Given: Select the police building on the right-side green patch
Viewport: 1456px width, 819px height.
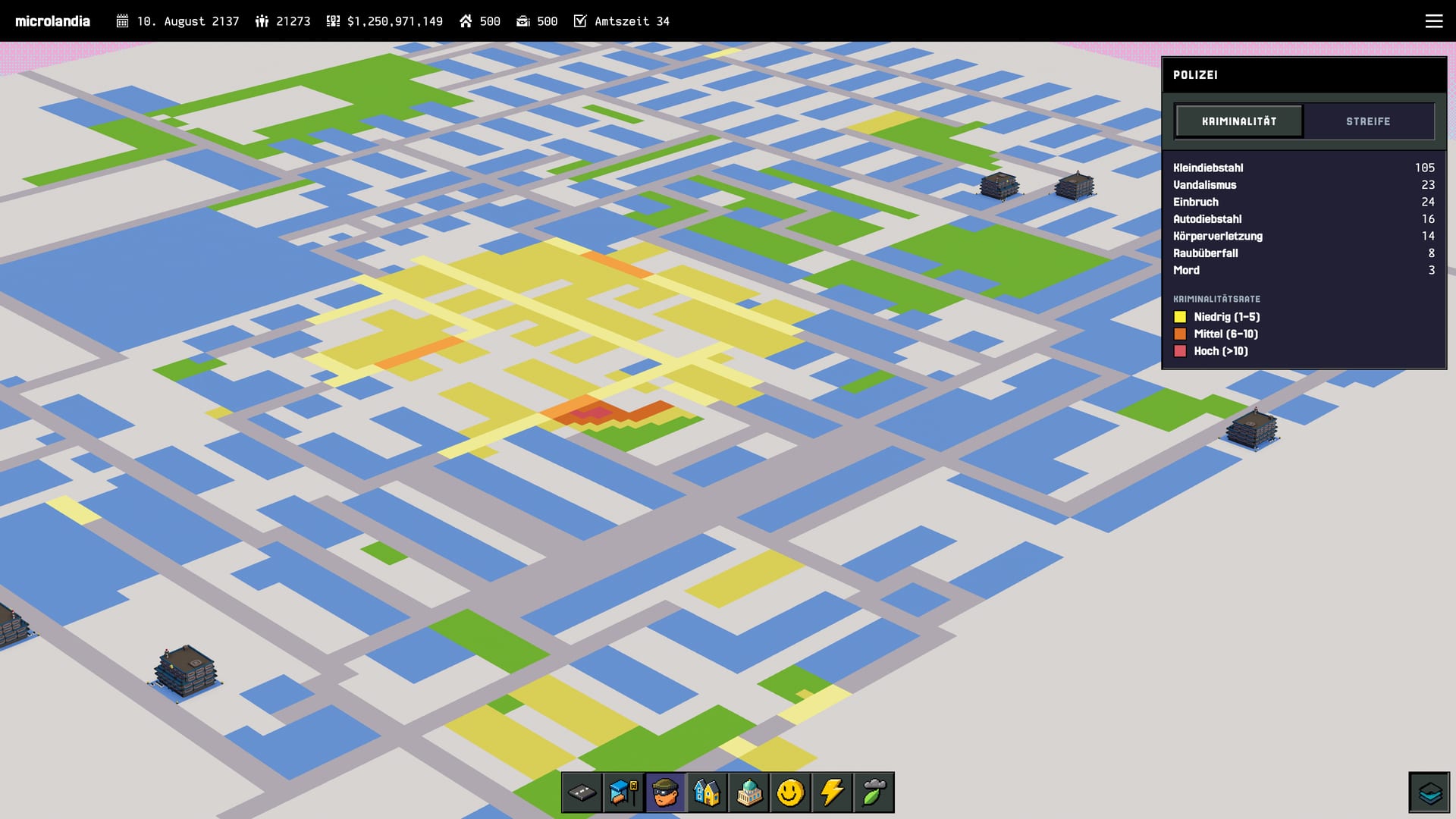Looking at the screenshot, I should pyautogui.click(x=1252, y=429).
